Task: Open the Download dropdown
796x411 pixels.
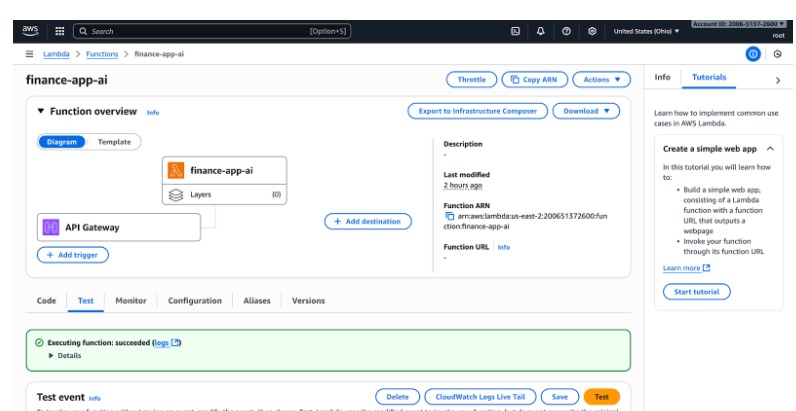Action: pyautogui.click(x=586, y=111)
